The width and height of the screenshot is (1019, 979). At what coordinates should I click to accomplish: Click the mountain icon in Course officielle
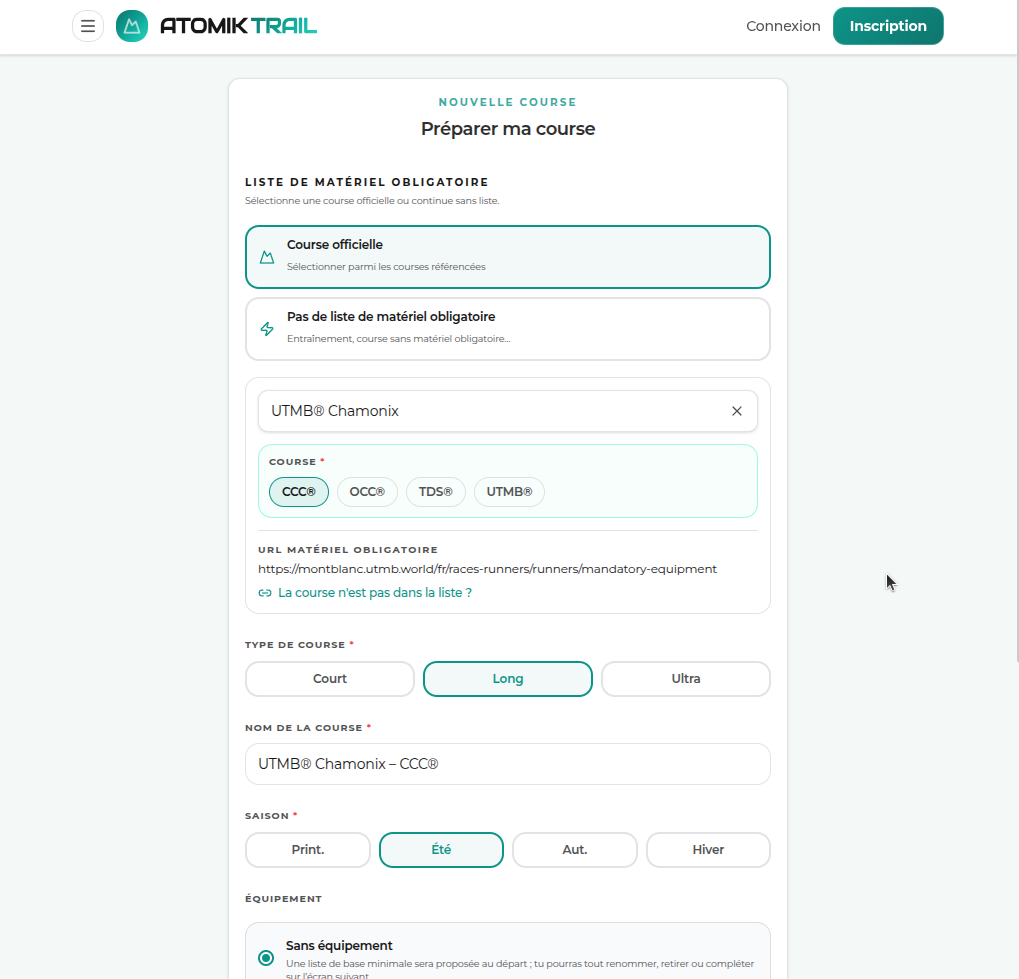(267, 257)
